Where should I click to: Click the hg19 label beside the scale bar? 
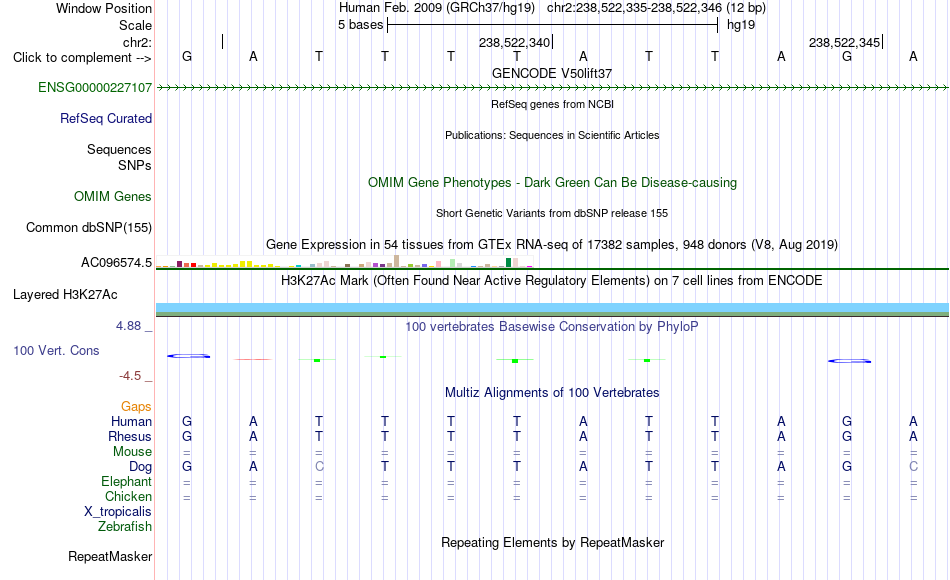[741, 25]
